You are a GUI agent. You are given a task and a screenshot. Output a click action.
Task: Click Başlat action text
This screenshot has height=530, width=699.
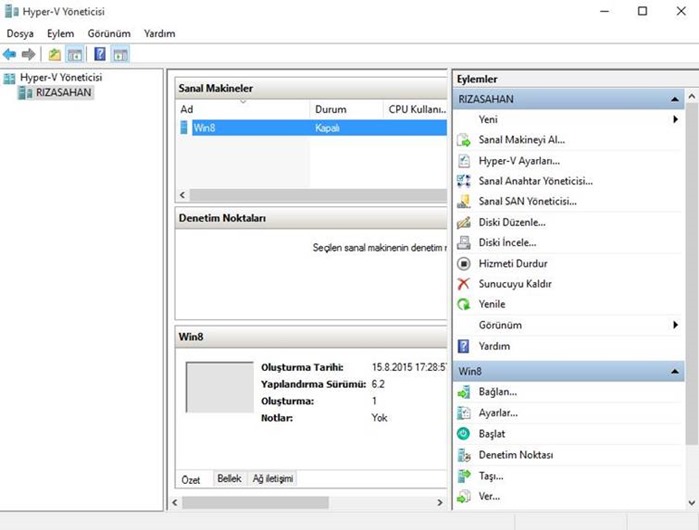[492, 434]
